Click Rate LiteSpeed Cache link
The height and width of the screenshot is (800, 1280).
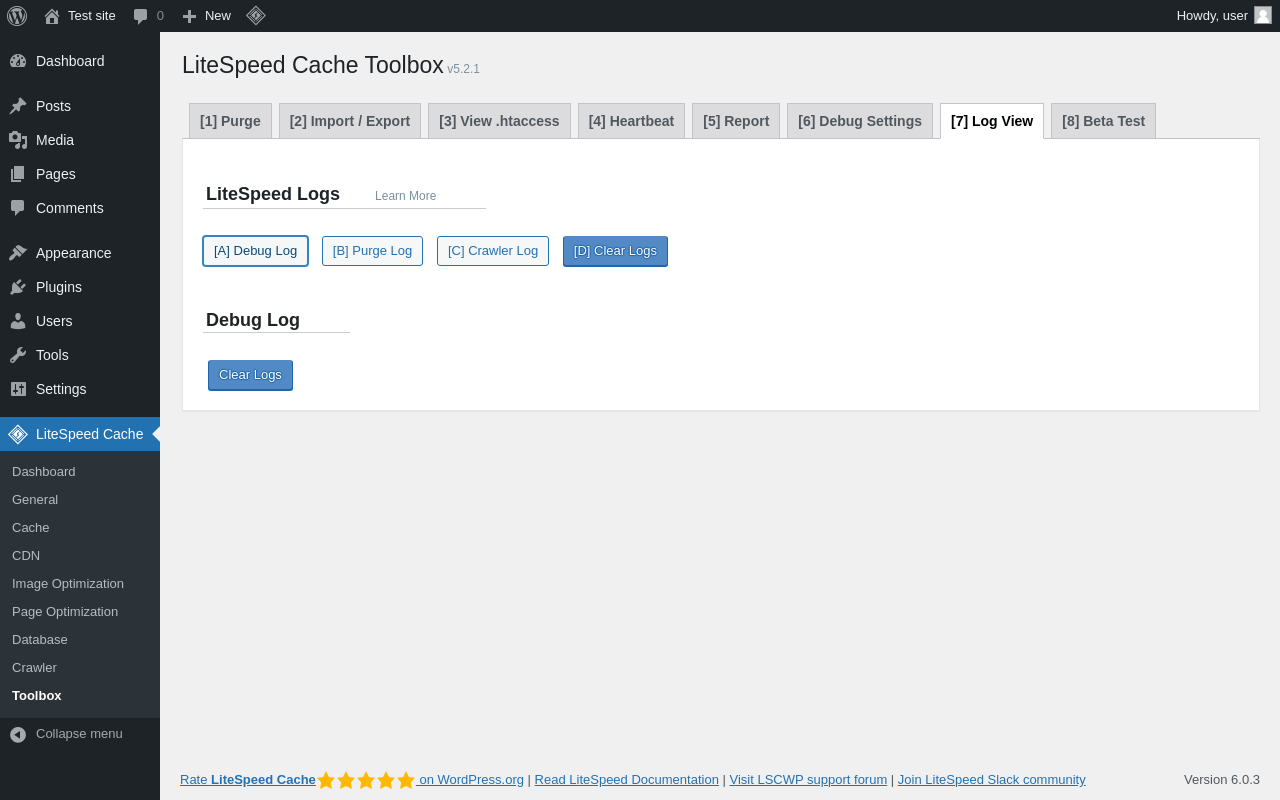coord(352,780)
